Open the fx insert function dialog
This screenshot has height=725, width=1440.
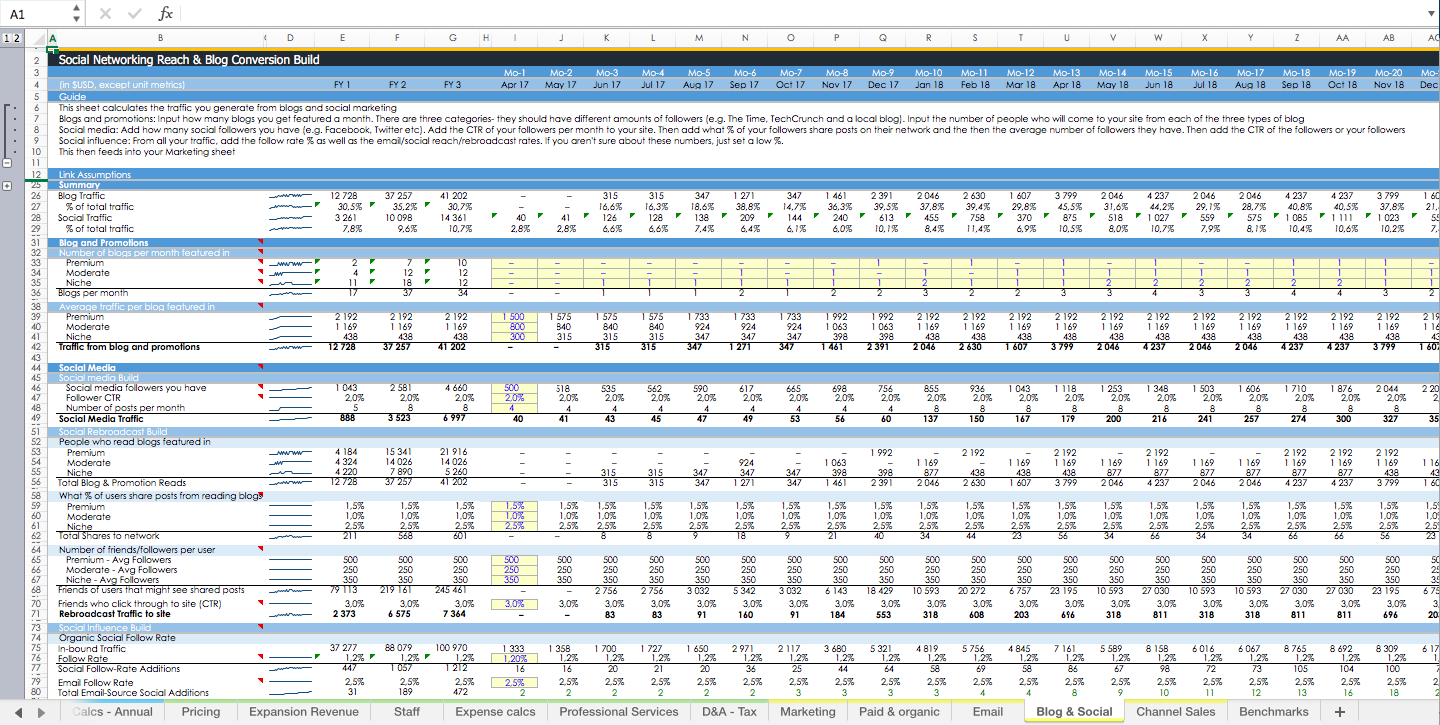(x=166, y=13)
